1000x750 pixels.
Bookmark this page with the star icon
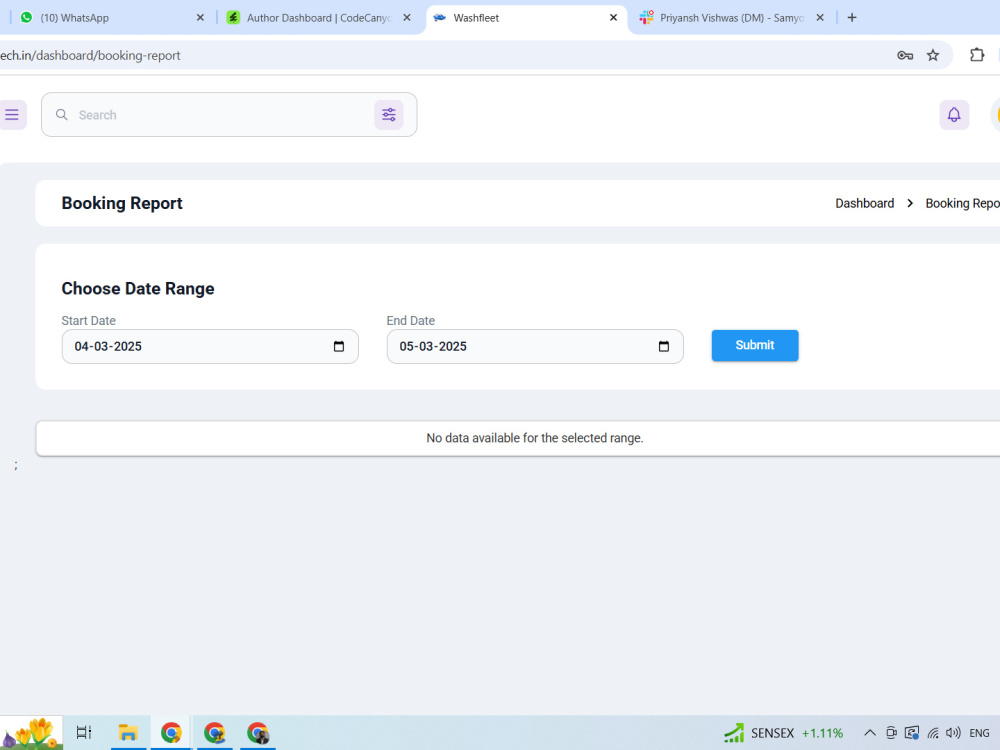[933, 55]
